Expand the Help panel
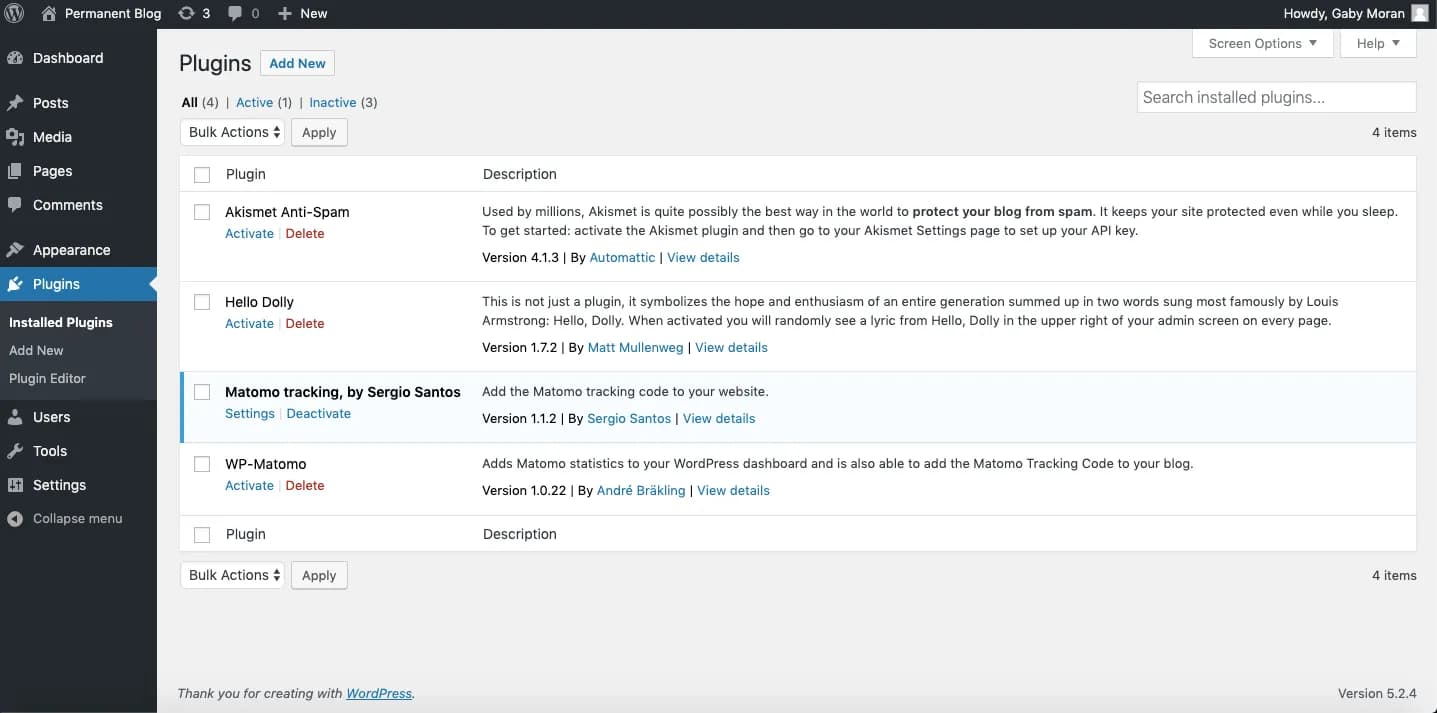 (1378, 43)
